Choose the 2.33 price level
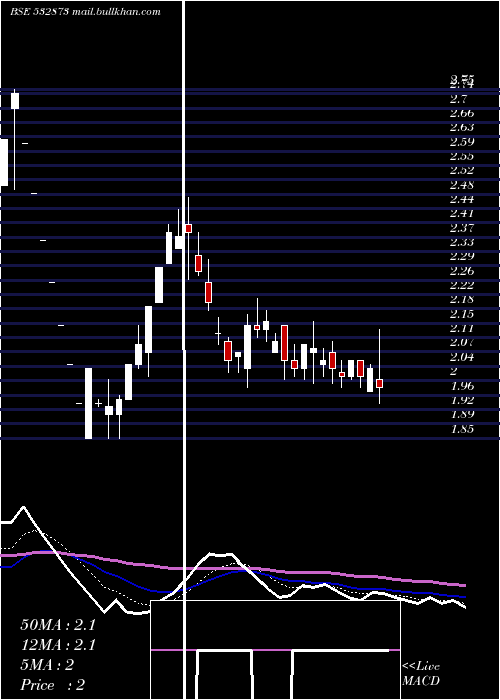The image size is (500, 700). click(462, 242)
